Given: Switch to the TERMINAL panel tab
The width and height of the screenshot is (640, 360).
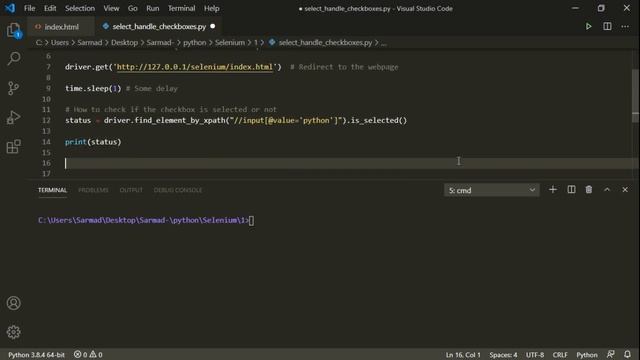Looking at the screenshot, I should pos(52,190).
